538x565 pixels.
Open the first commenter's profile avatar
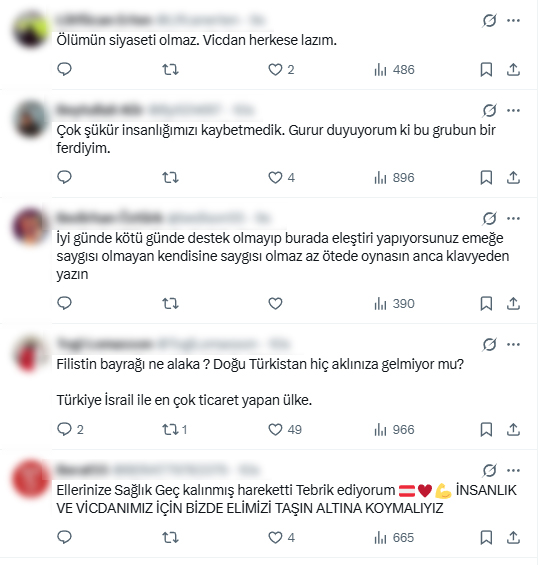[31, 29]
